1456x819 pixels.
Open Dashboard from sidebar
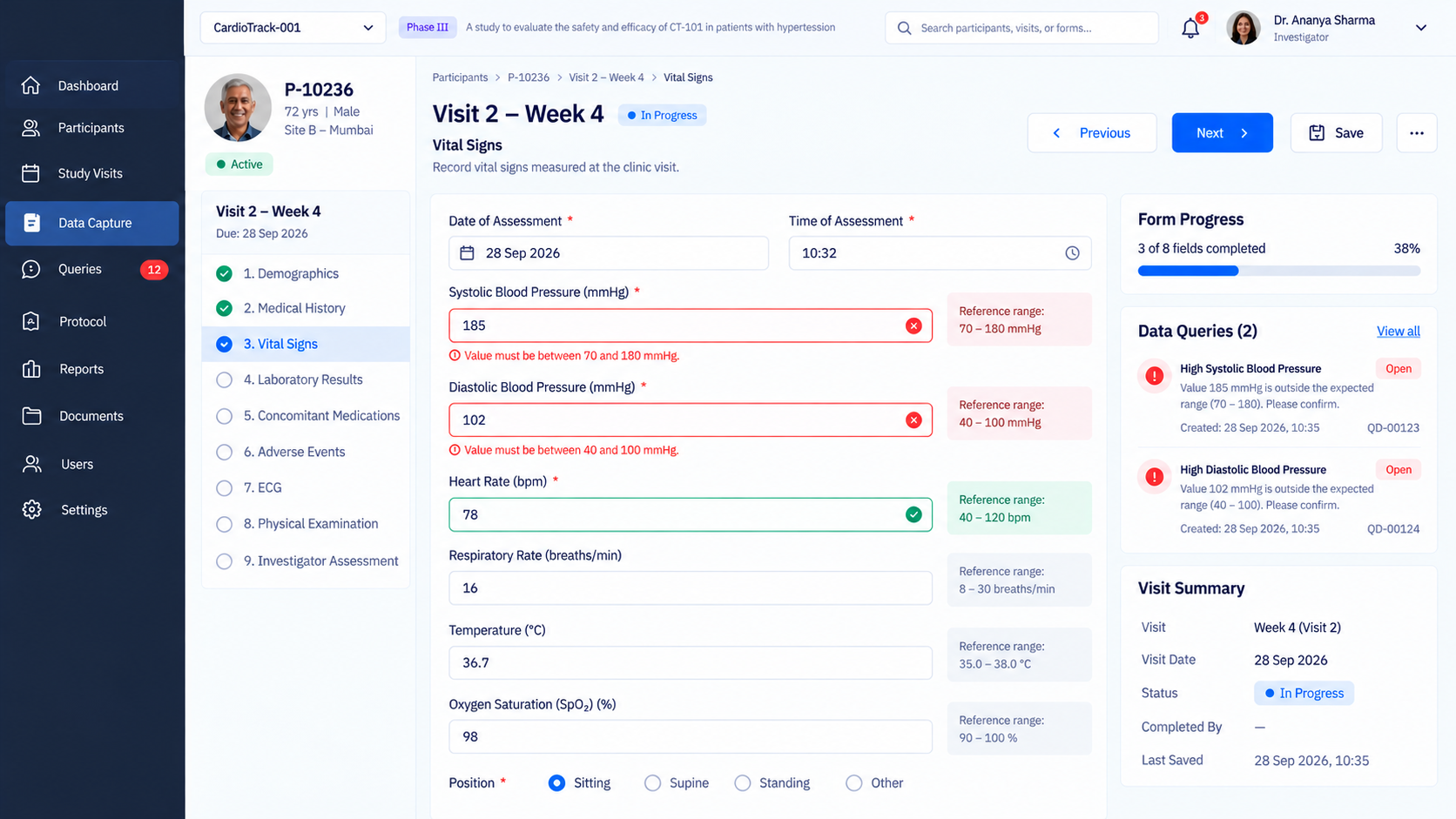91,85
